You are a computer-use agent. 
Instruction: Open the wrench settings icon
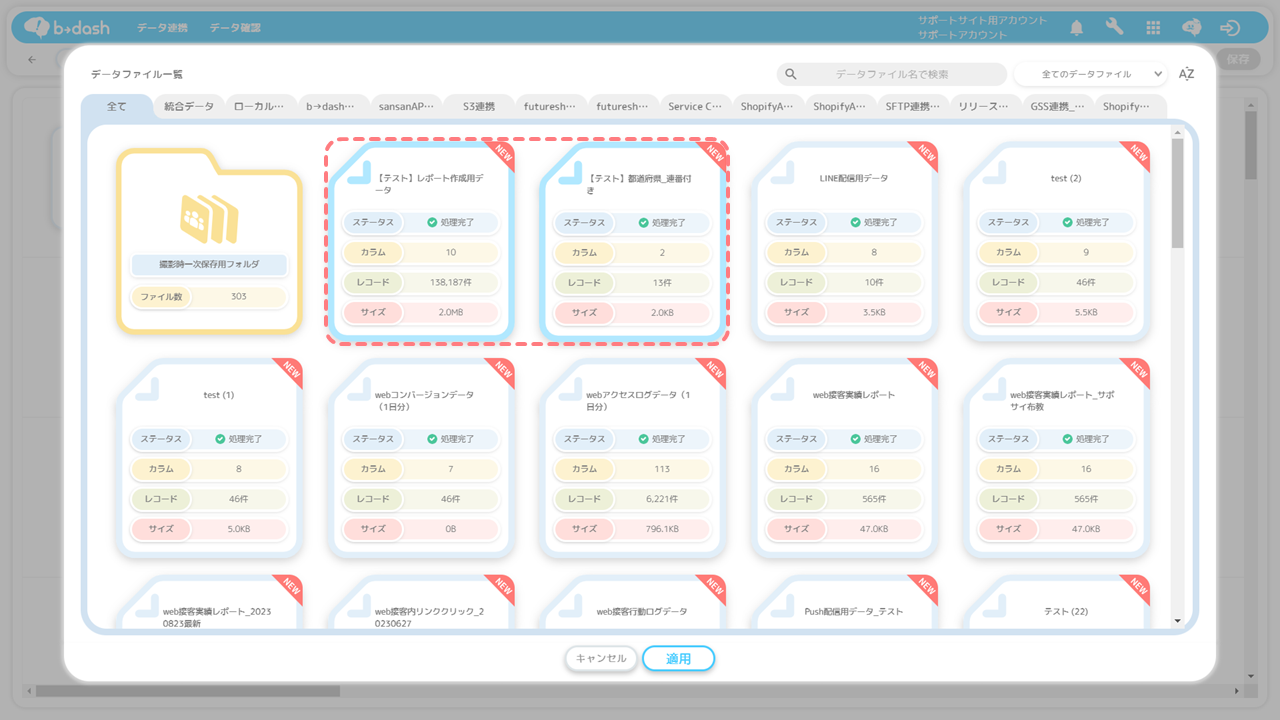1114,27
